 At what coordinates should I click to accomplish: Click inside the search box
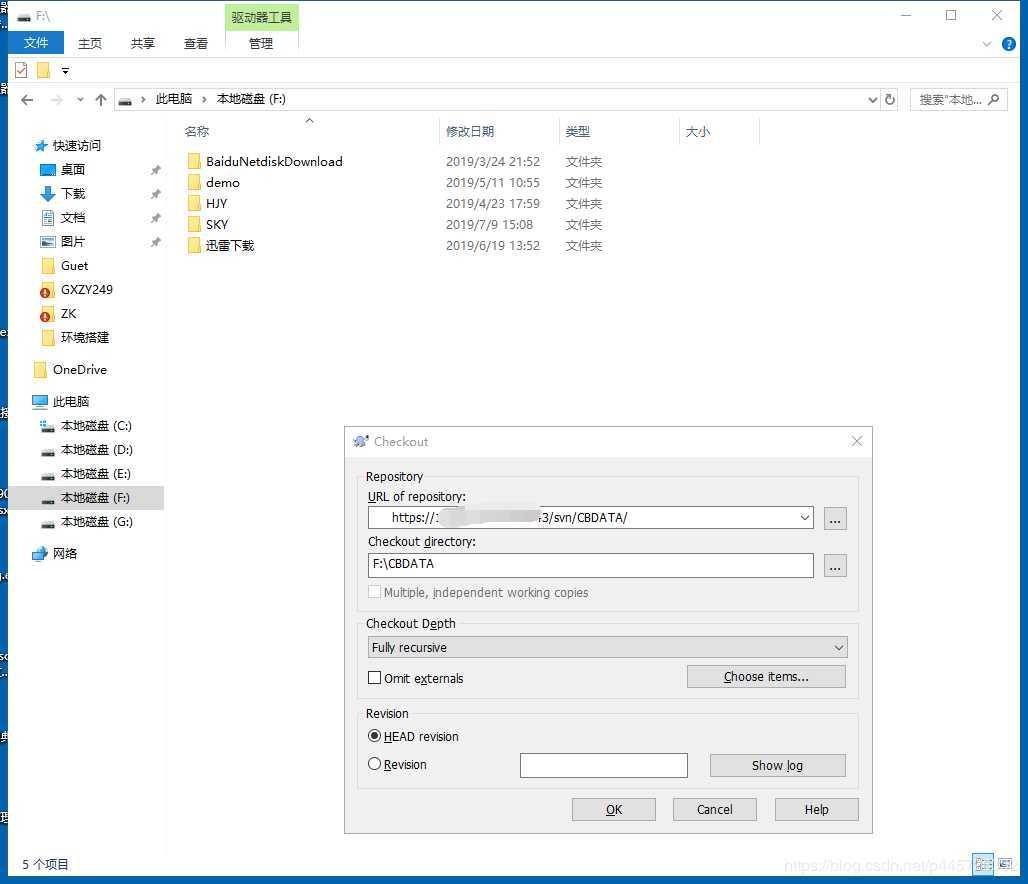coord(950,100)
